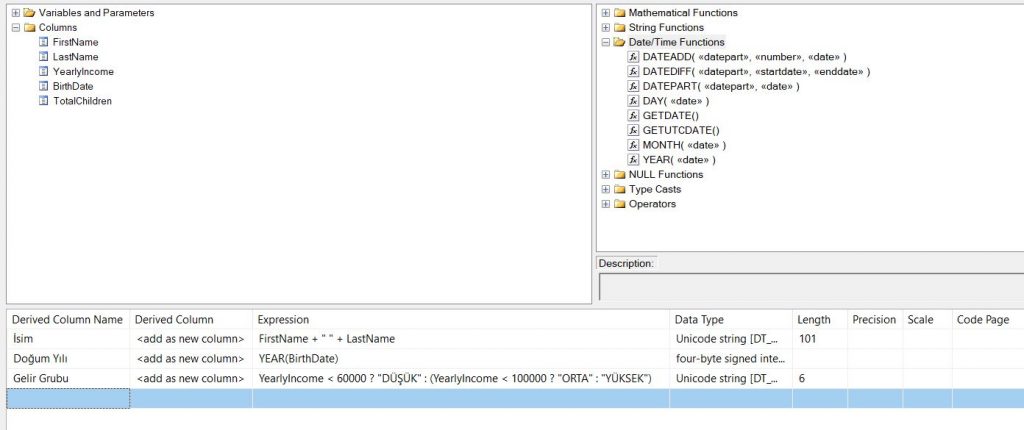Click the Mathematical Functions folder icon
This screenshot has width=1024, height=430.
pos(619,13)
